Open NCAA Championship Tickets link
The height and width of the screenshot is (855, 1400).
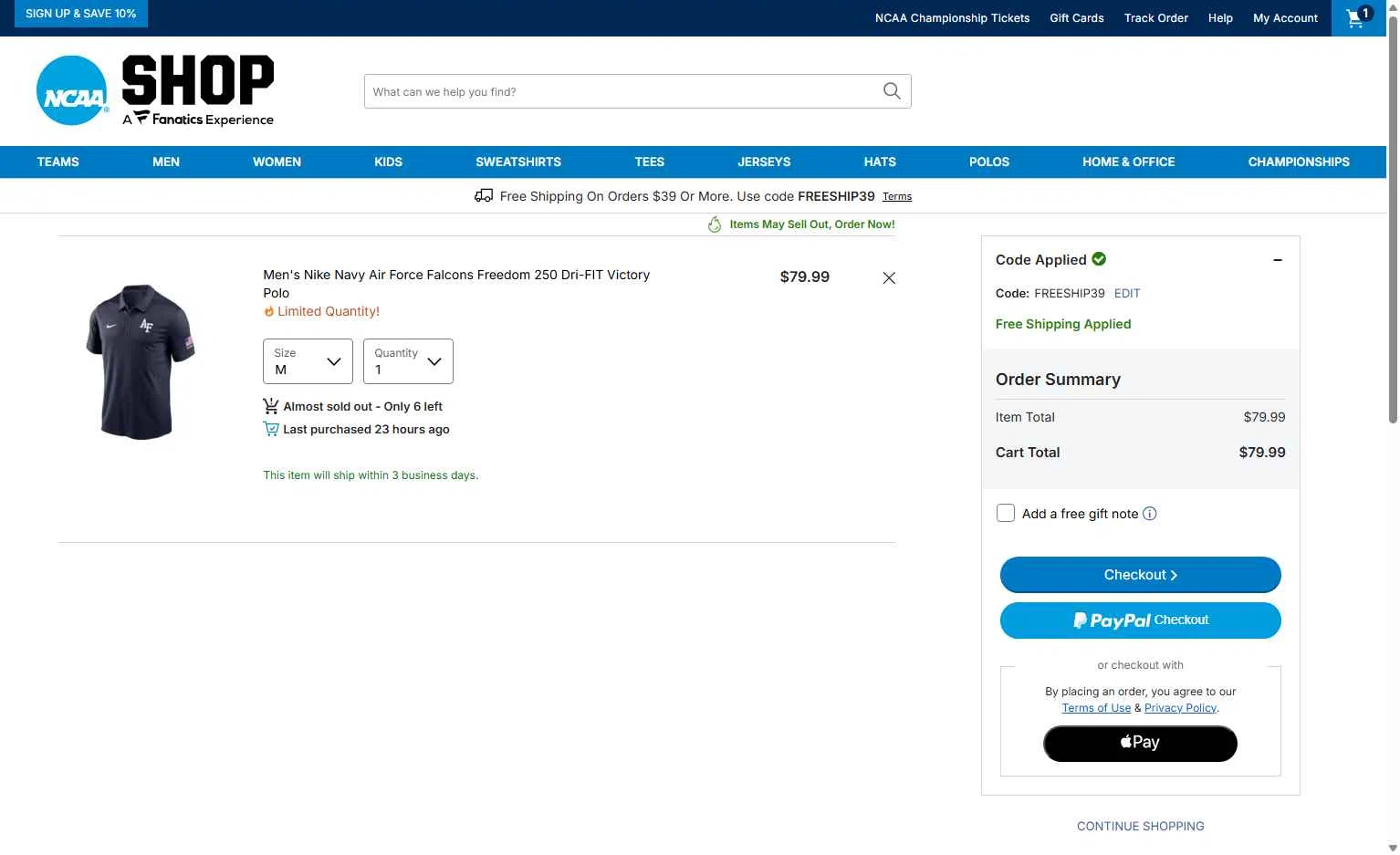(952, 17)
